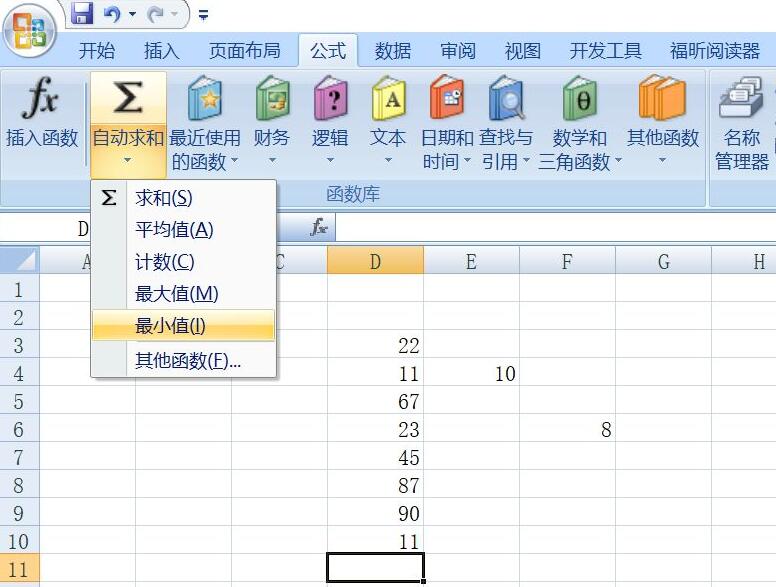Select cell D4 containing 11
776x587 pixels.
click(376, 373)
